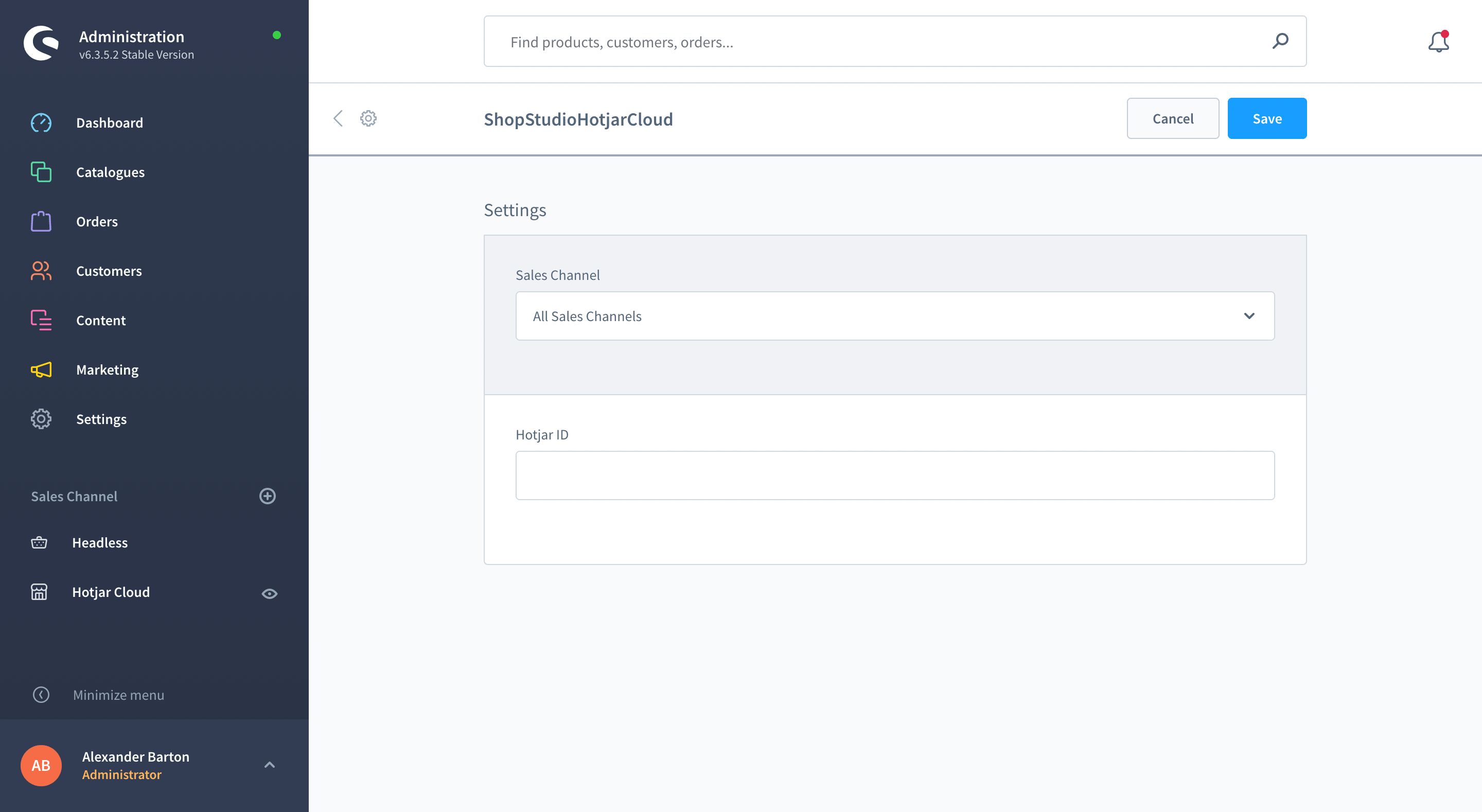This screenshot has height=812, width=1482.
Task: Click the search magnifier icon
Action: point(1280,42)
